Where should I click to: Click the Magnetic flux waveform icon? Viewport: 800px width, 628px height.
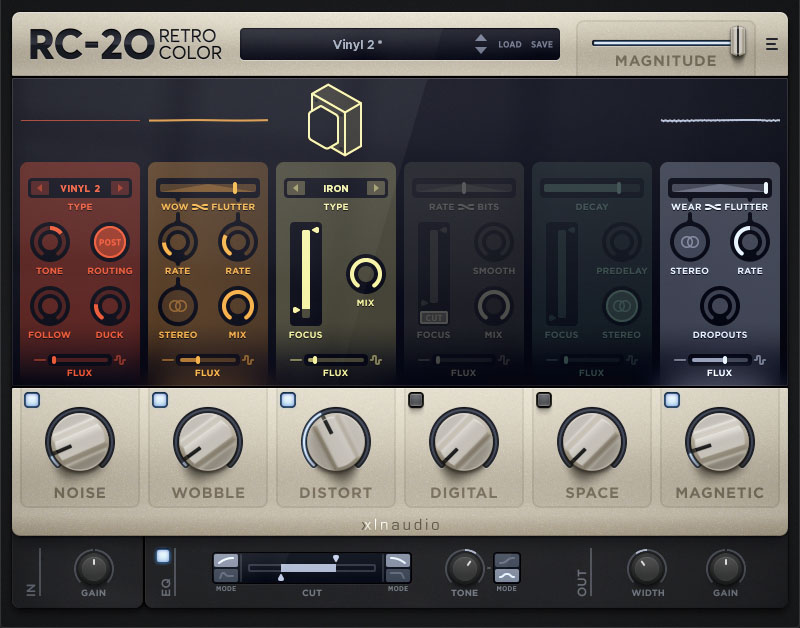[760, 360]
